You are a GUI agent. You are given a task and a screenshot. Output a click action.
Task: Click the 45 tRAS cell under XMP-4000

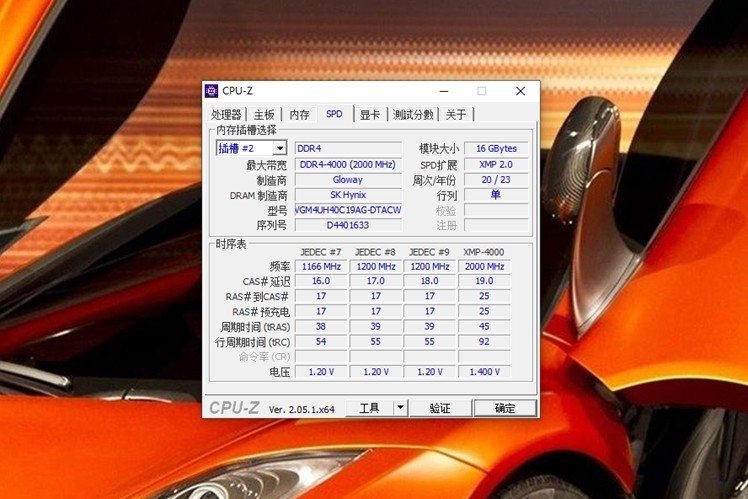(484, 327)
